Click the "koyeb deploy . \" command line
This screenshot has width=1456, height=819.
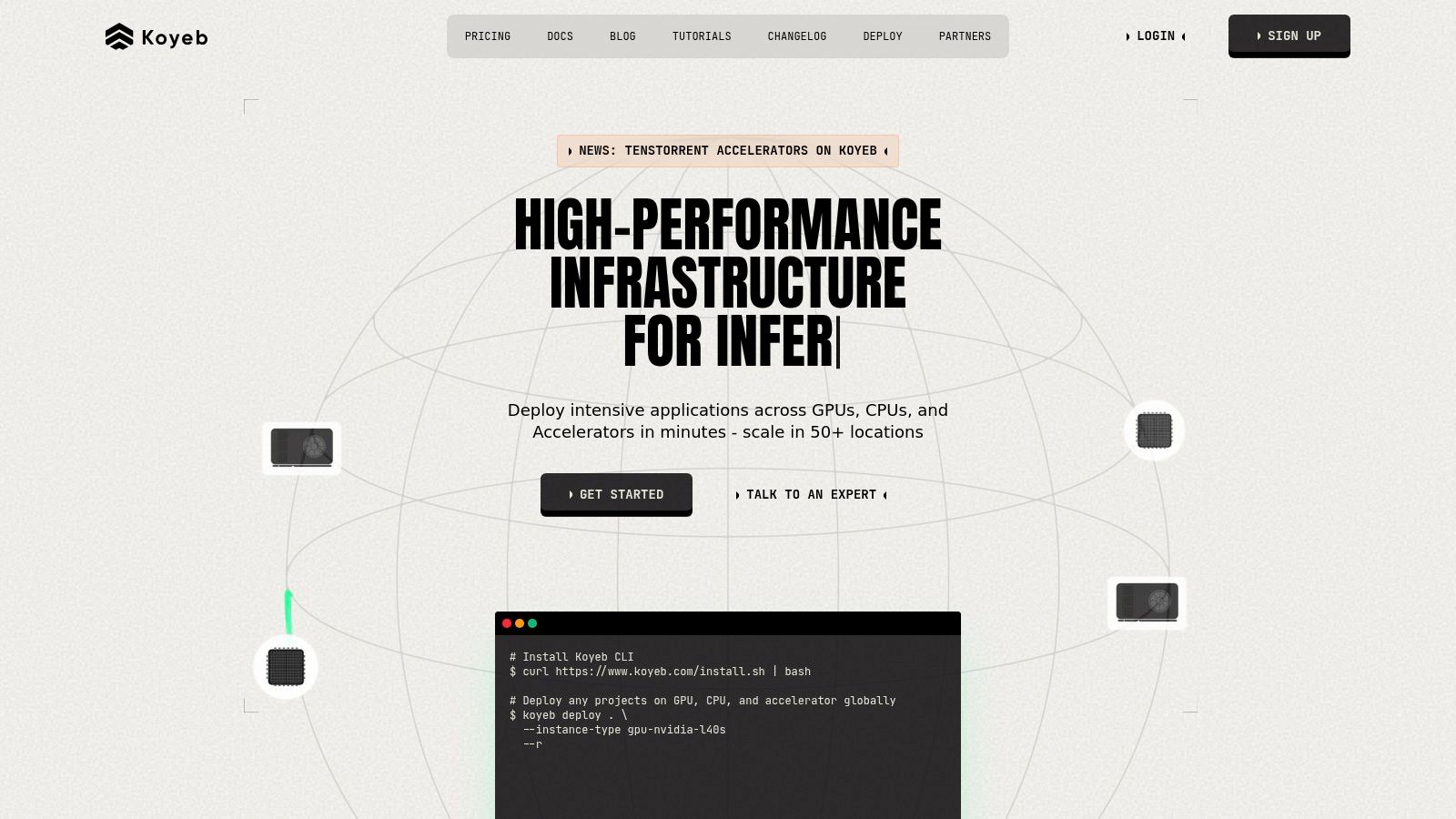pyautogui.click(x=568, y=715)
